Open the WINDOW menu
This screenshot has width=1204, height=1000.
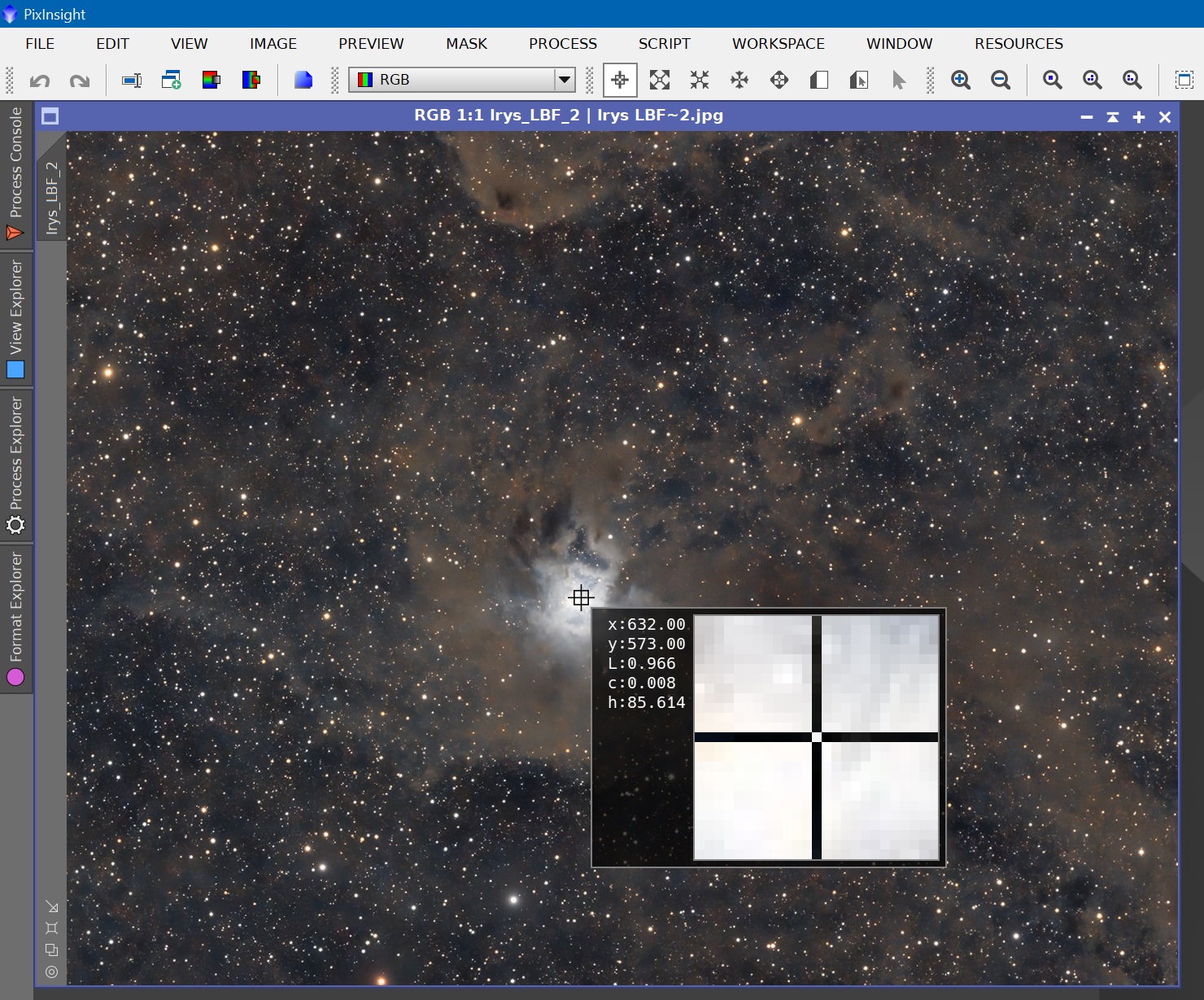[900, 44]
